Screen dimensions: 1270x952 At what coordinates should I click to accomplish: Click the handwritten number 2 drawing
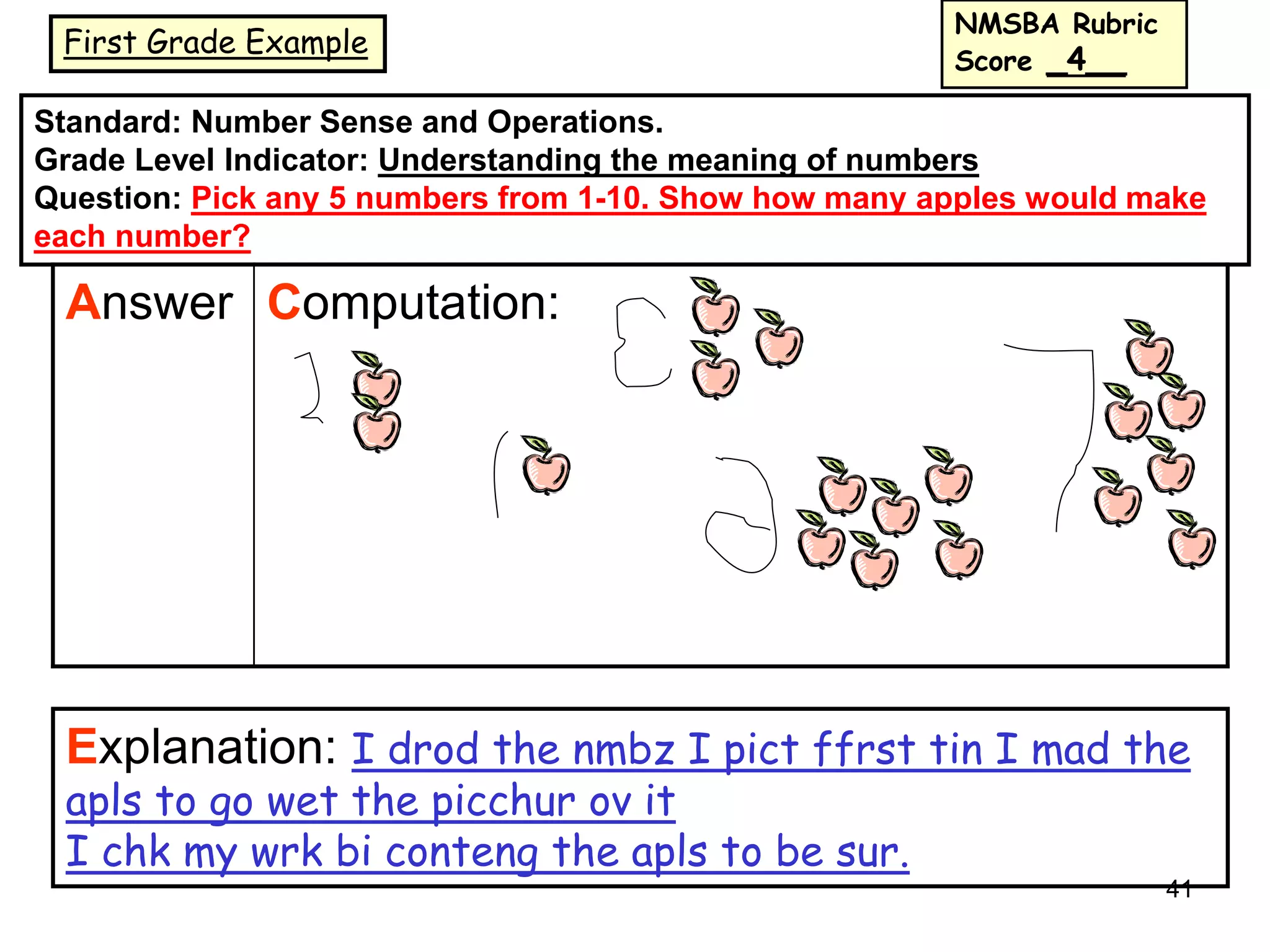310,387
